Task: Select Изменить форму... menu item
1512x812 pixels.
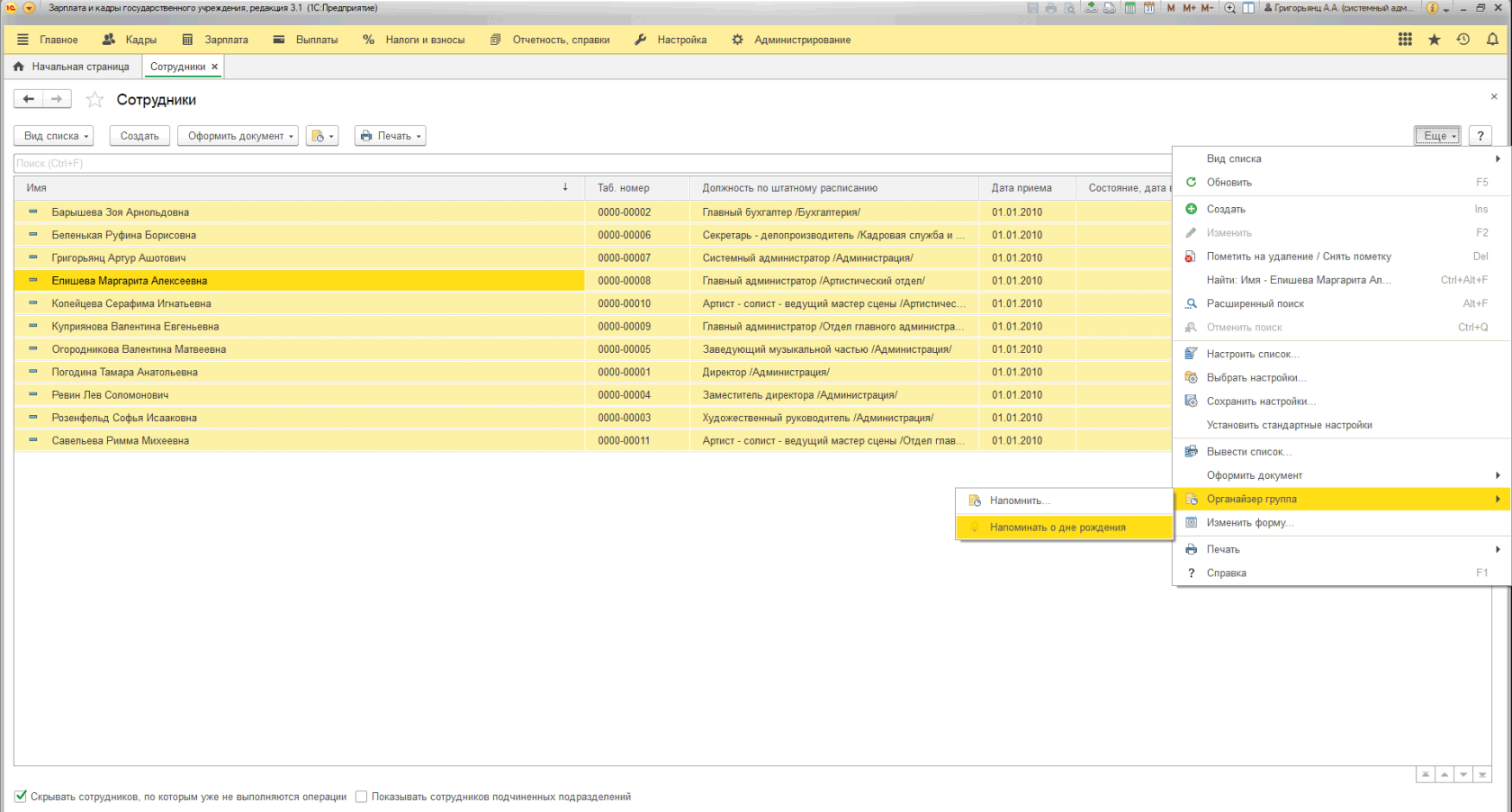Action: click(1341, 522)
